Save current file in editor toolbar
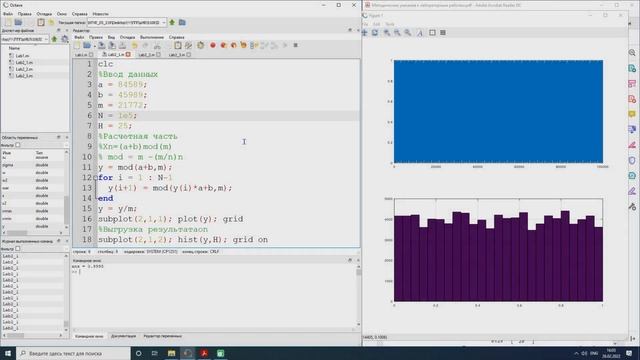Viewport: 640px width, 360px height. click(102, 45)
